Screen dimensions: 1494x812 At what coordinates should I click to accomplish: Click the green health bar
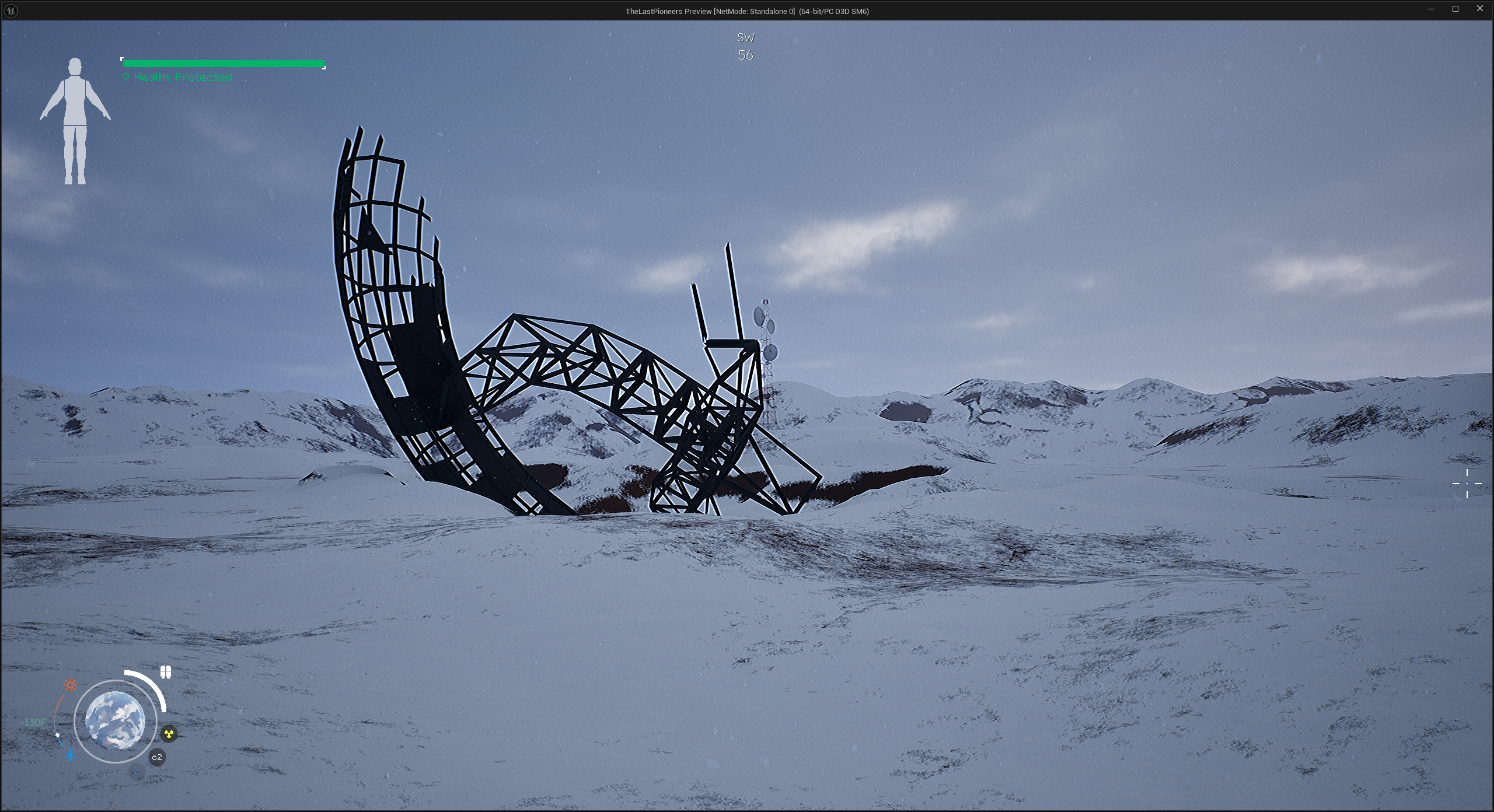[x=224, y=64]
